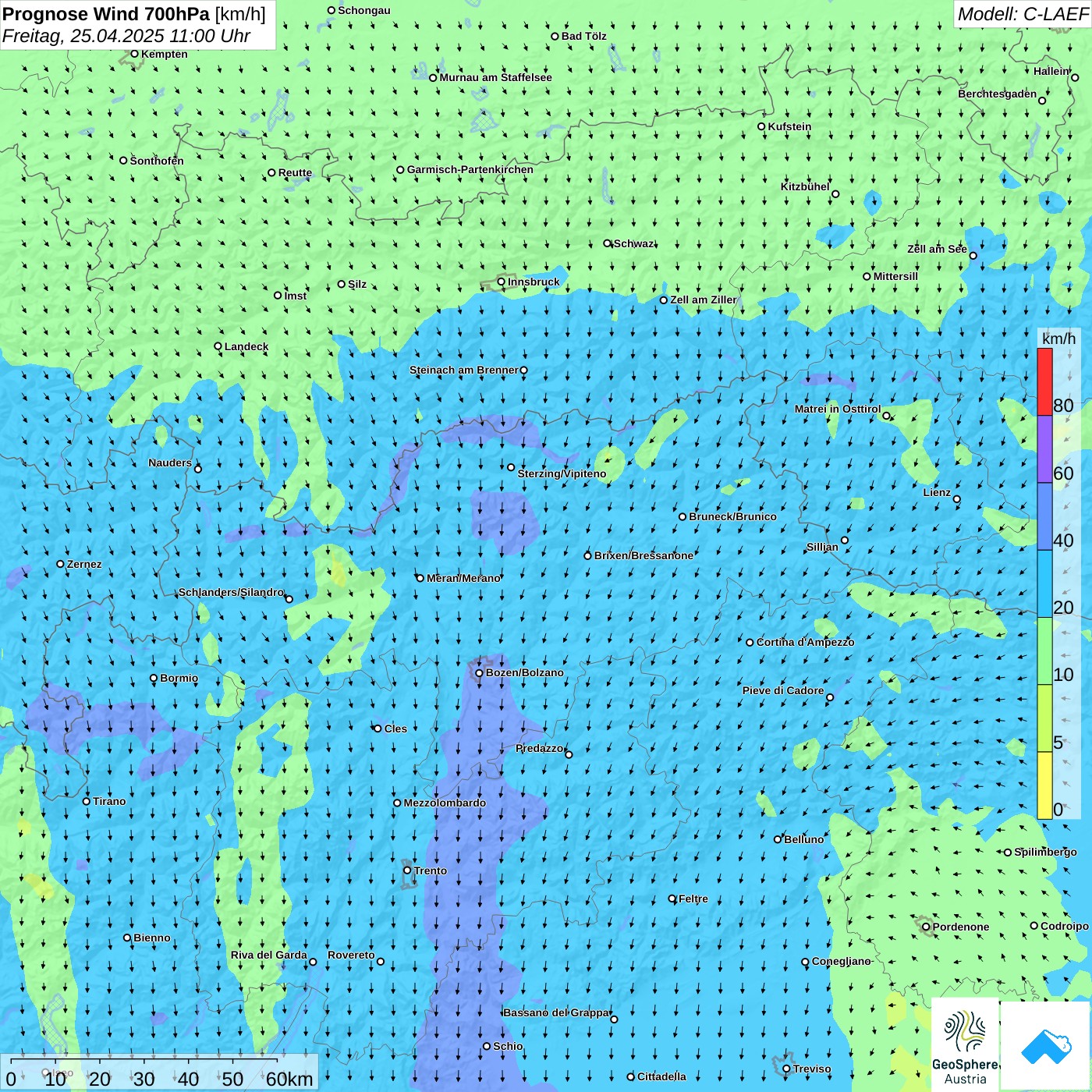Pick the Trento city marker circle

pos(407,870)
